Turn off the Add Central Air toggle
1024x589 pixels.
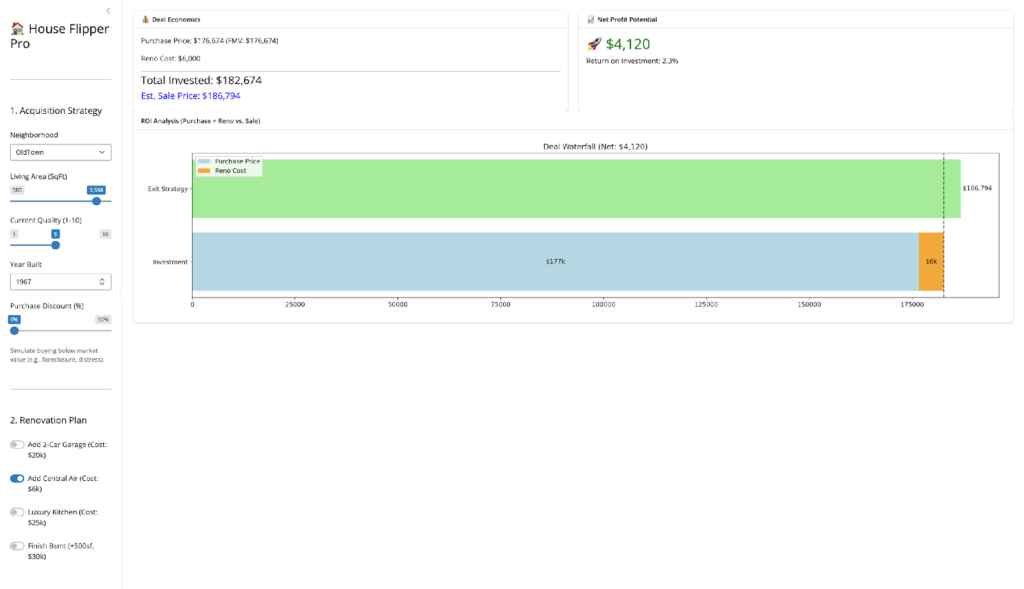17,478
